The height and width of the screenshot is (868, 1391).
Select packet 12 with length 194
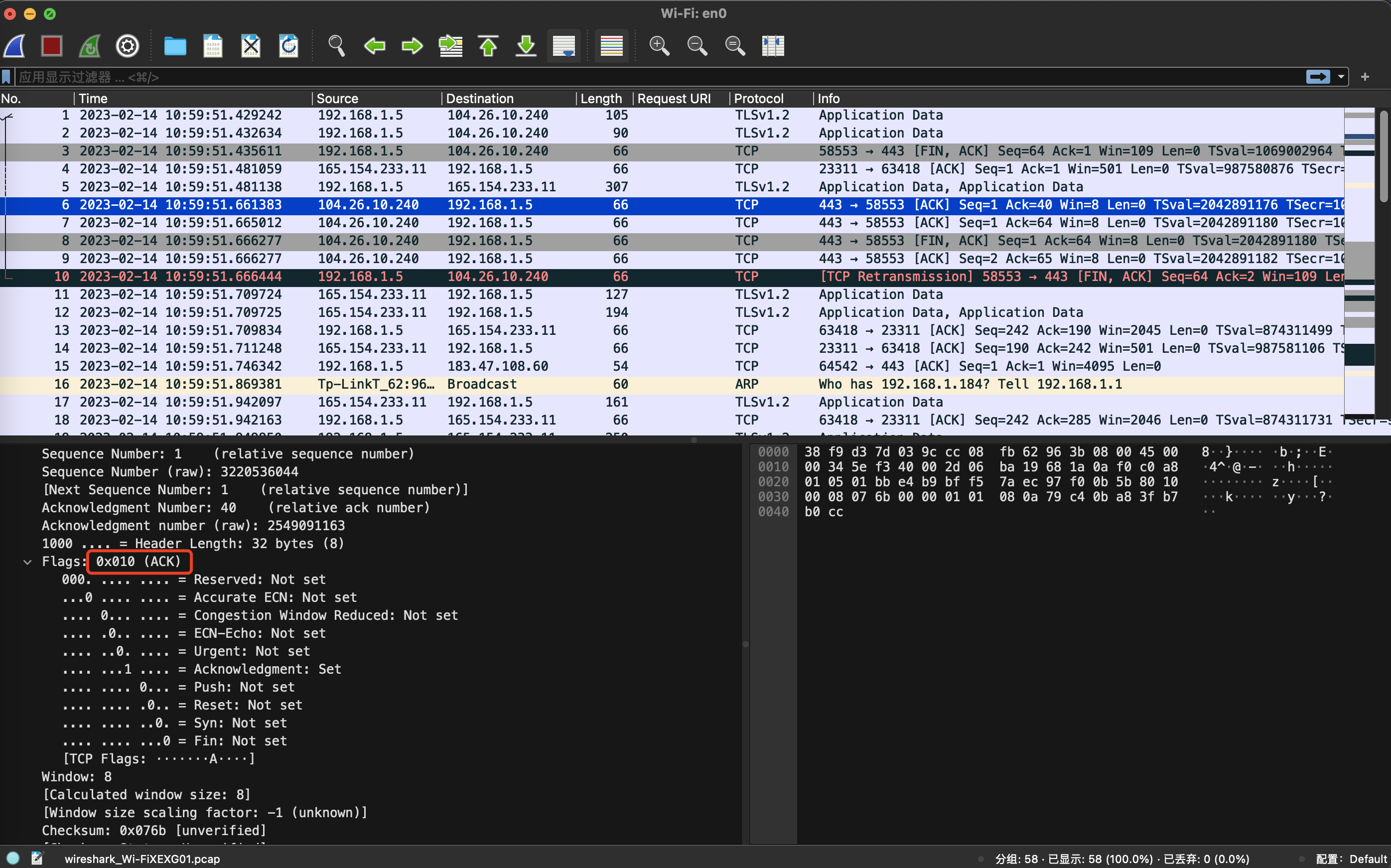(672, 312)
